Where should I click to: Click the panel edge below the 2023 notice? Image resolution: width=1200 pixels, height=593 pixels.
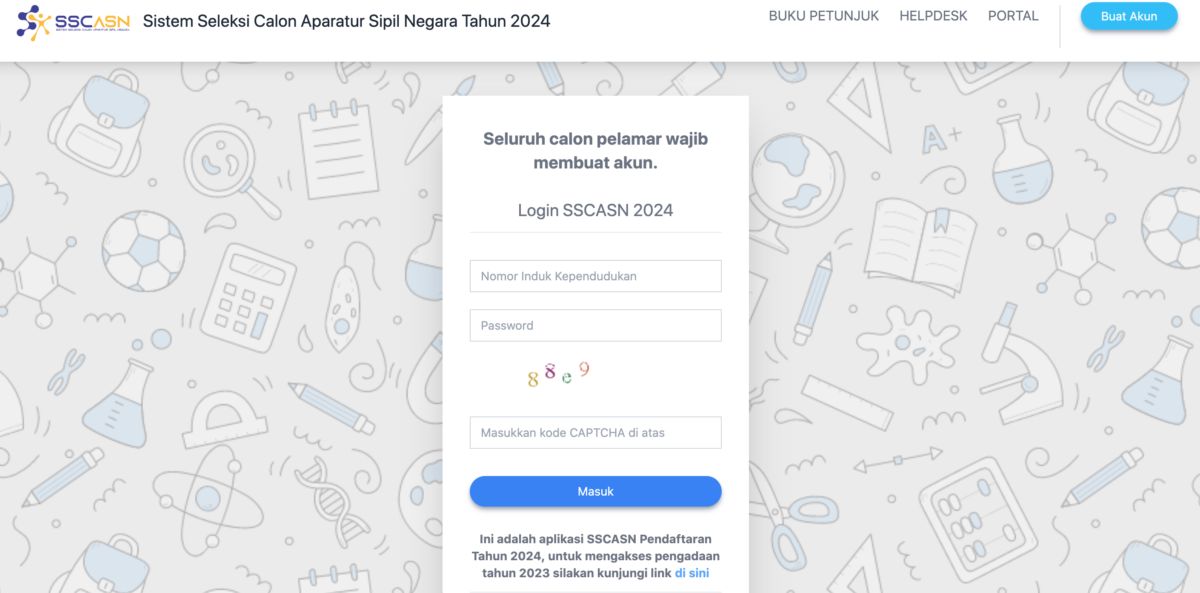(595, 590)
